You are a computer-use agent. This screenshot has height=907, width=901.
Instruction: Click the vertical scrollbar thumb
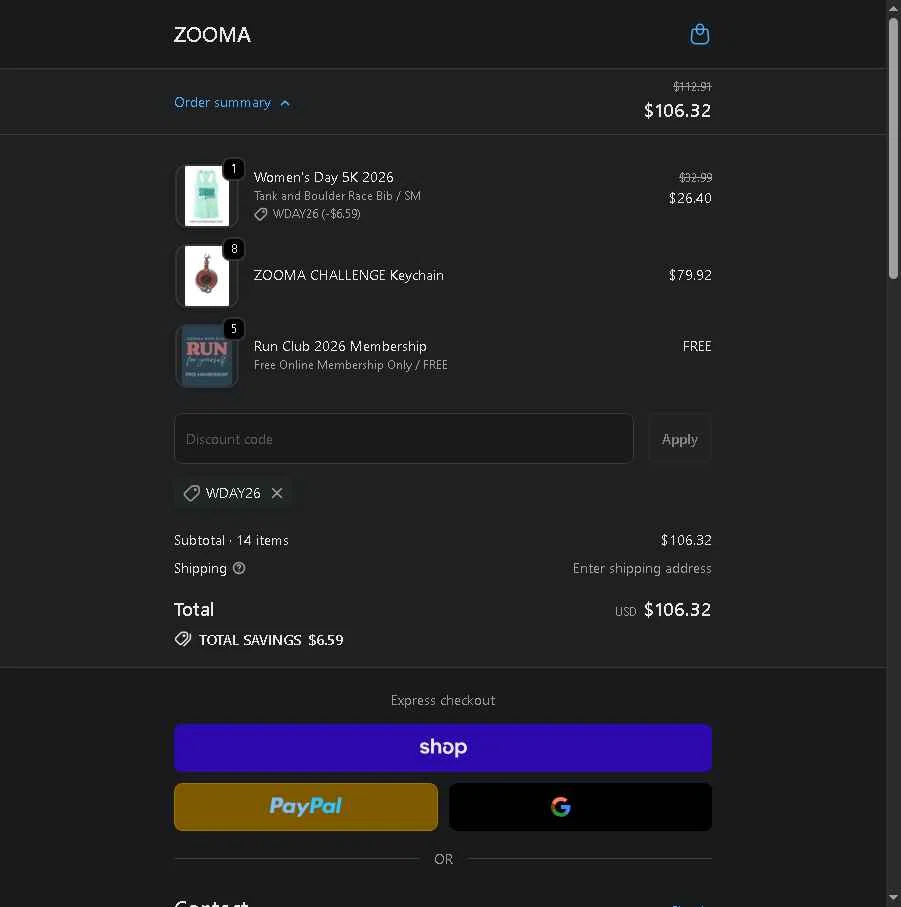pos(893,148)
